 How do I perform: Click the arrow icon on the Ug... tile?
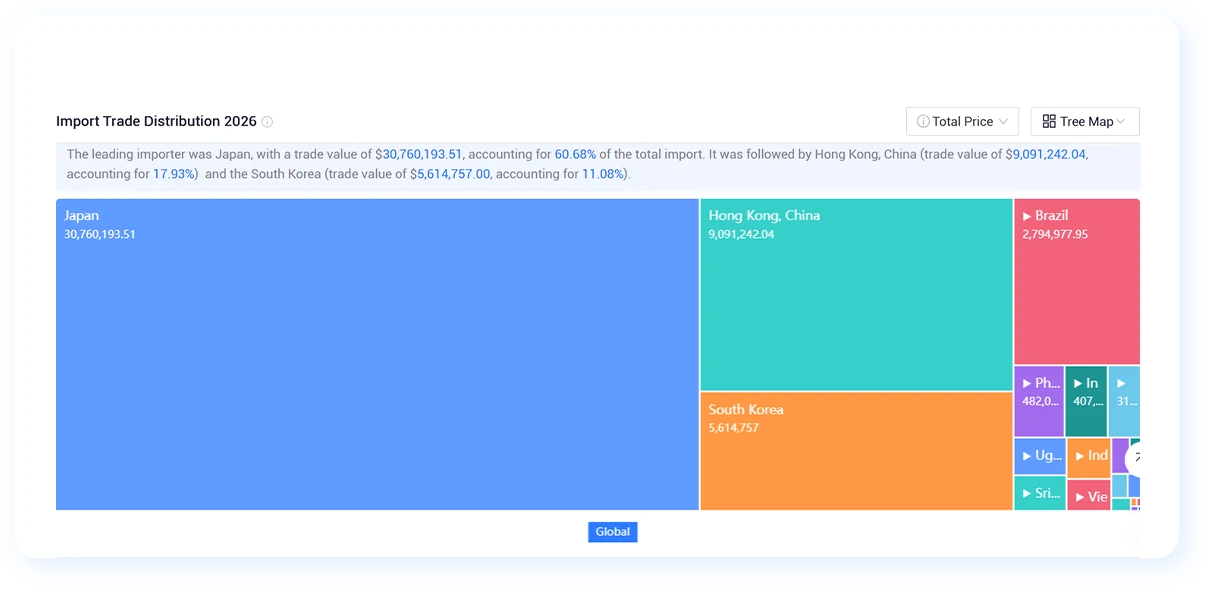click(x=1027, y=456)
